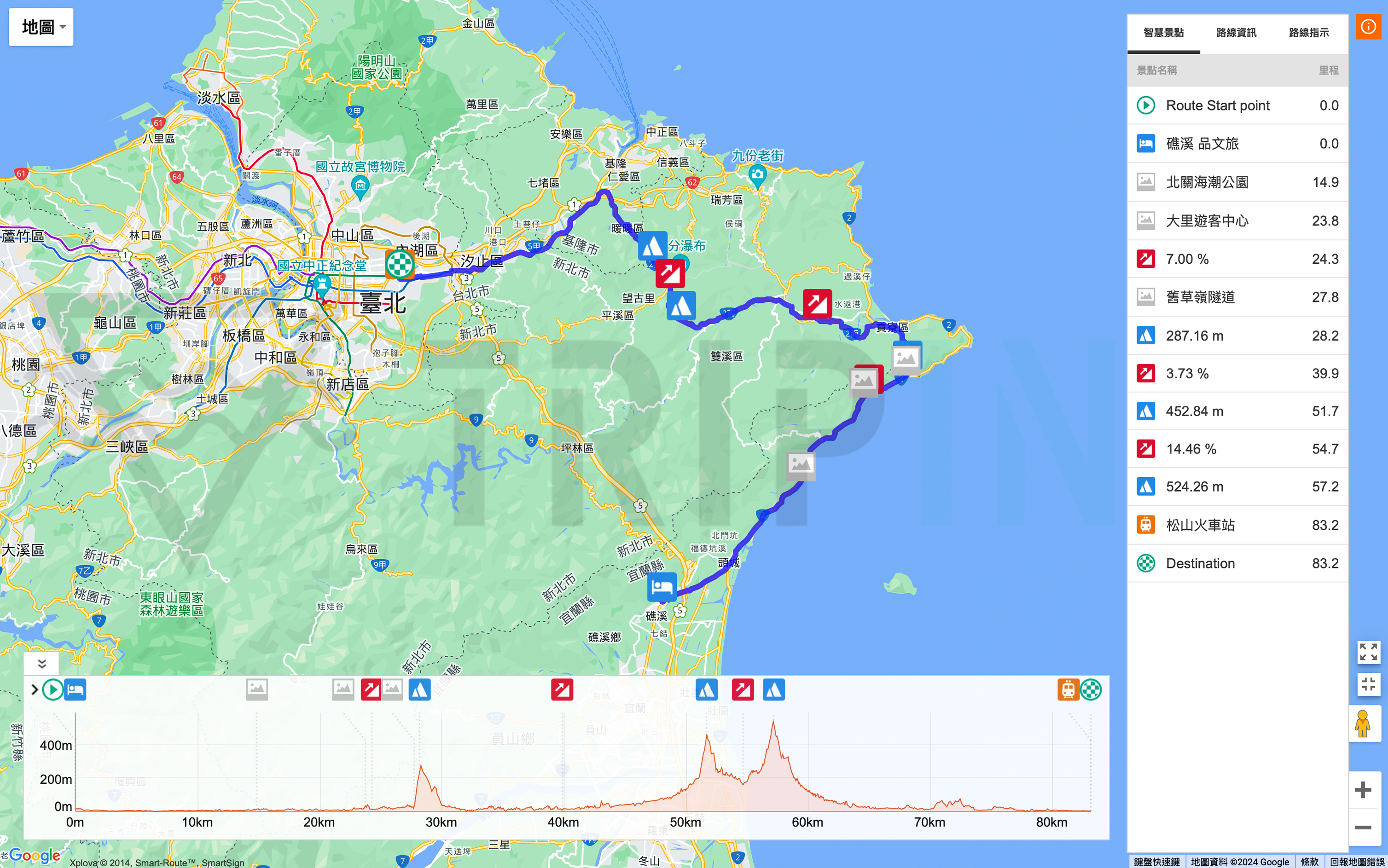Select the 礁溪 品文旅 hotel row
Image resolution: width=1388 pixels, height=868 pixels.
pos(1237,144)
